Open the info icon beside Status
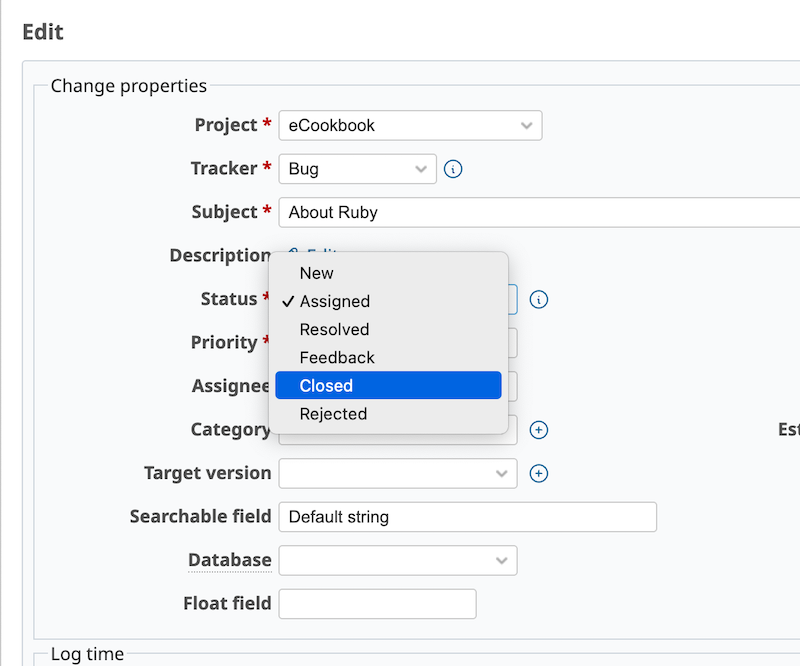Screen dimensions: 800x666 (539, 299)
